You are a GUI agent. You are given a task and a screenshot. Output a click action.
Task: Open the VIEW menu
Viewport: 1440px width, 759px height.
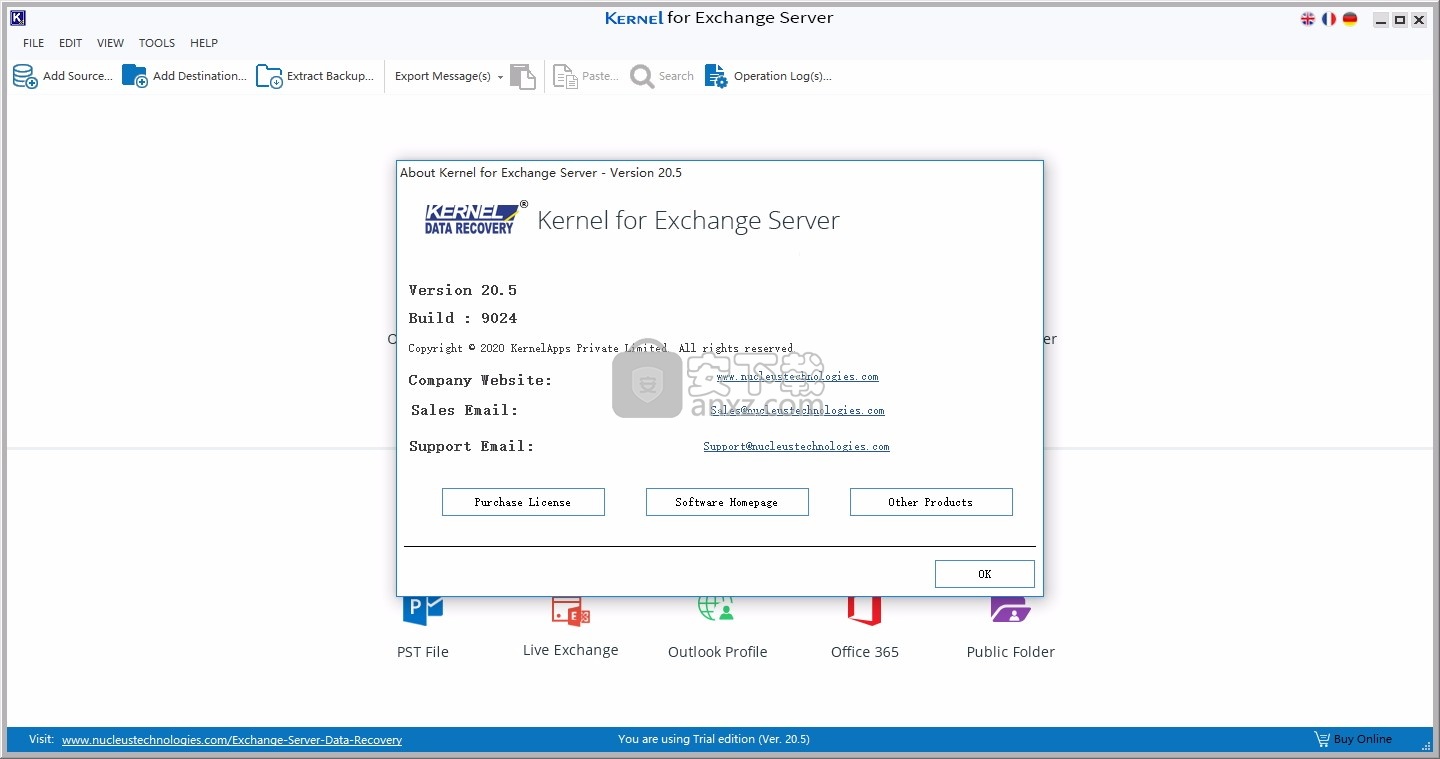(x=110, y=43)
